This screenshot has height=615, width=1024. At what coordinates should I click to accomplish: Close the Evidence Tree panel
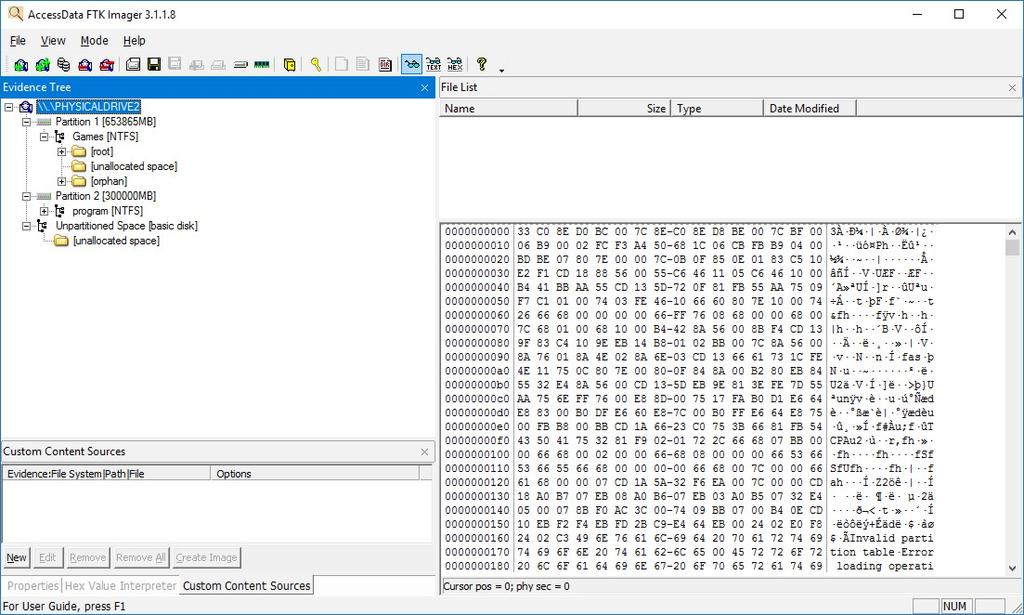[x=424, y=87]
